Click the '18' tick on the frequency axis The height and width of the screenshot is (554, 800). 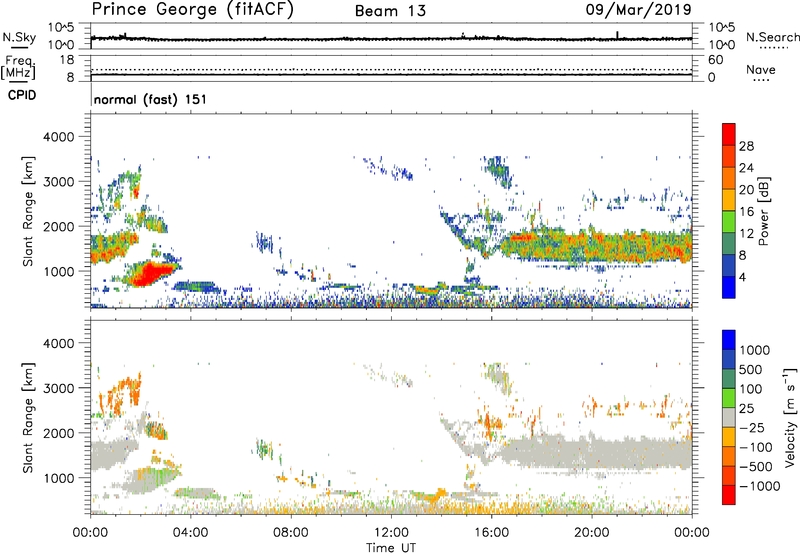click(67, 60)
